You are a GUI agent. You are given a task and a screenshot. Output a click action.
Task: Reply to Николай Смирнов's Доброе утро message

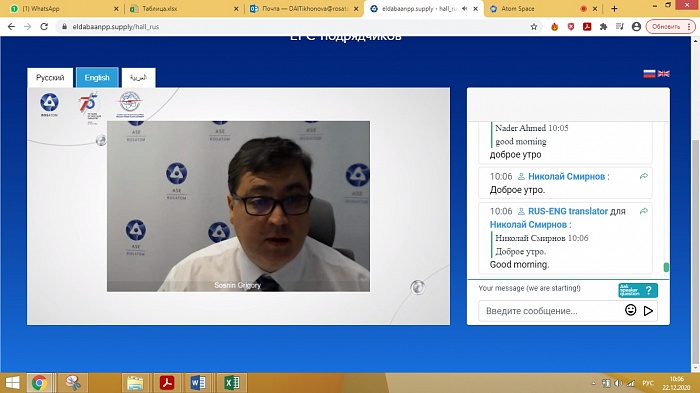pyautogui.click(x=643, y=176)
